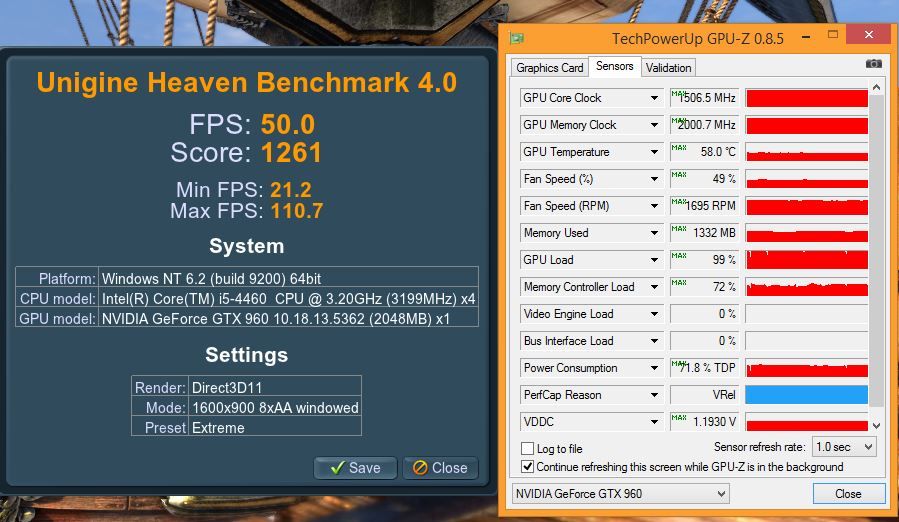Click the FPS value 50.0
Viewport: 899px width, 522px height.
288,124
